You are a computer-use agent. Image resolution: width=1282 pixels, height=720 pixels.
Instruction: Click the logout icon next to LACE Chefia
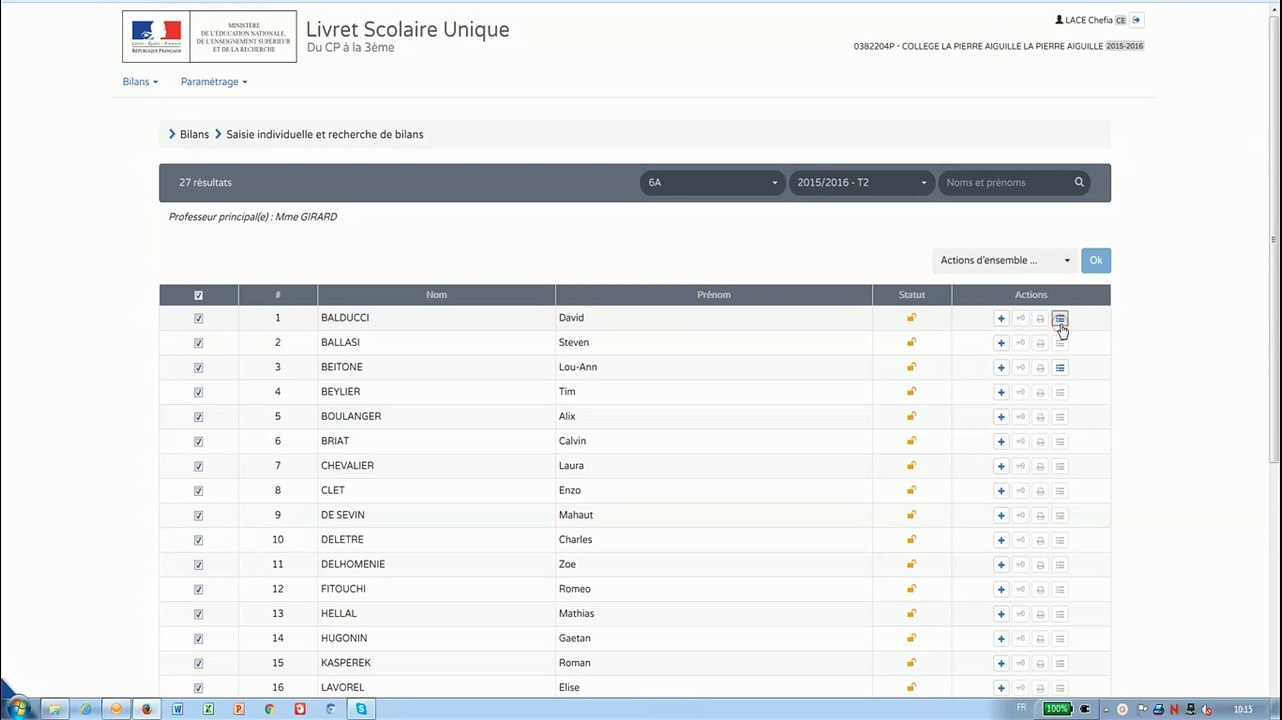tap(1136, 20)
